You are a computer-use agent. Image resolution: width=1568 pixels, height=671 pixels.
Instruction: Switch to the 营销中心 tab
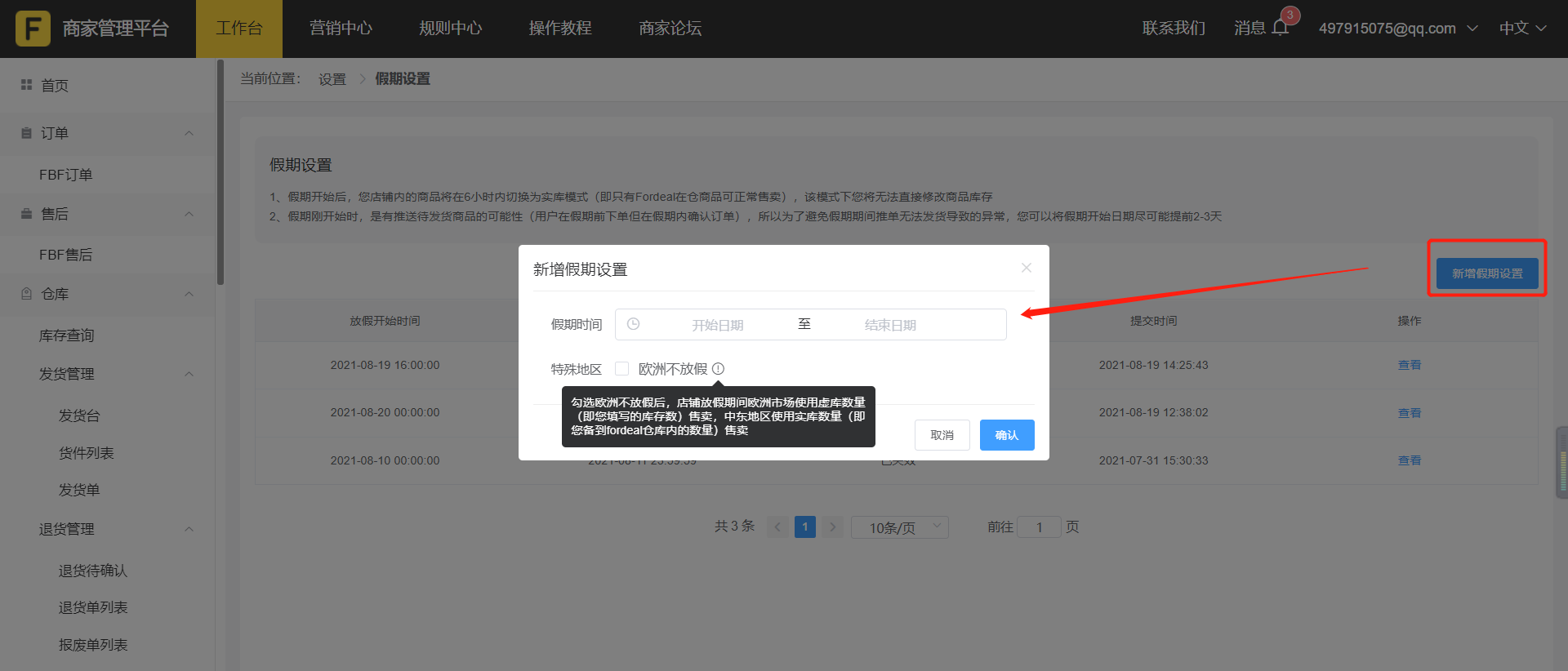click(341, 29)
